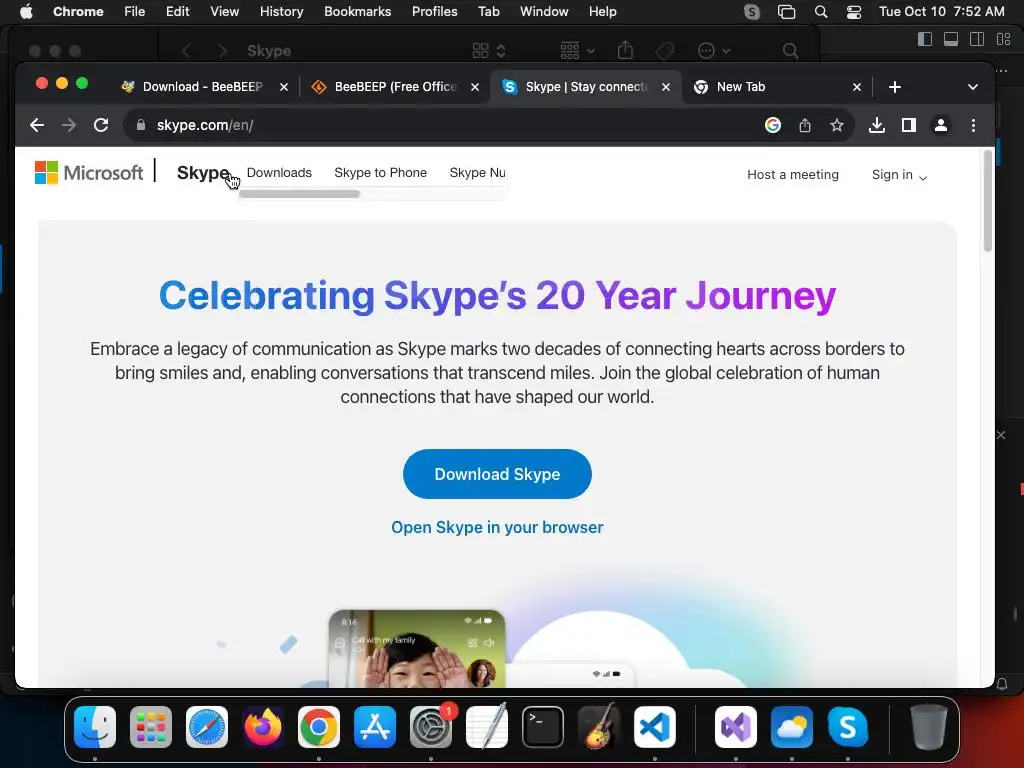Expand the Sign in dropdown
1024x768 pixels.
click(899, 174)
